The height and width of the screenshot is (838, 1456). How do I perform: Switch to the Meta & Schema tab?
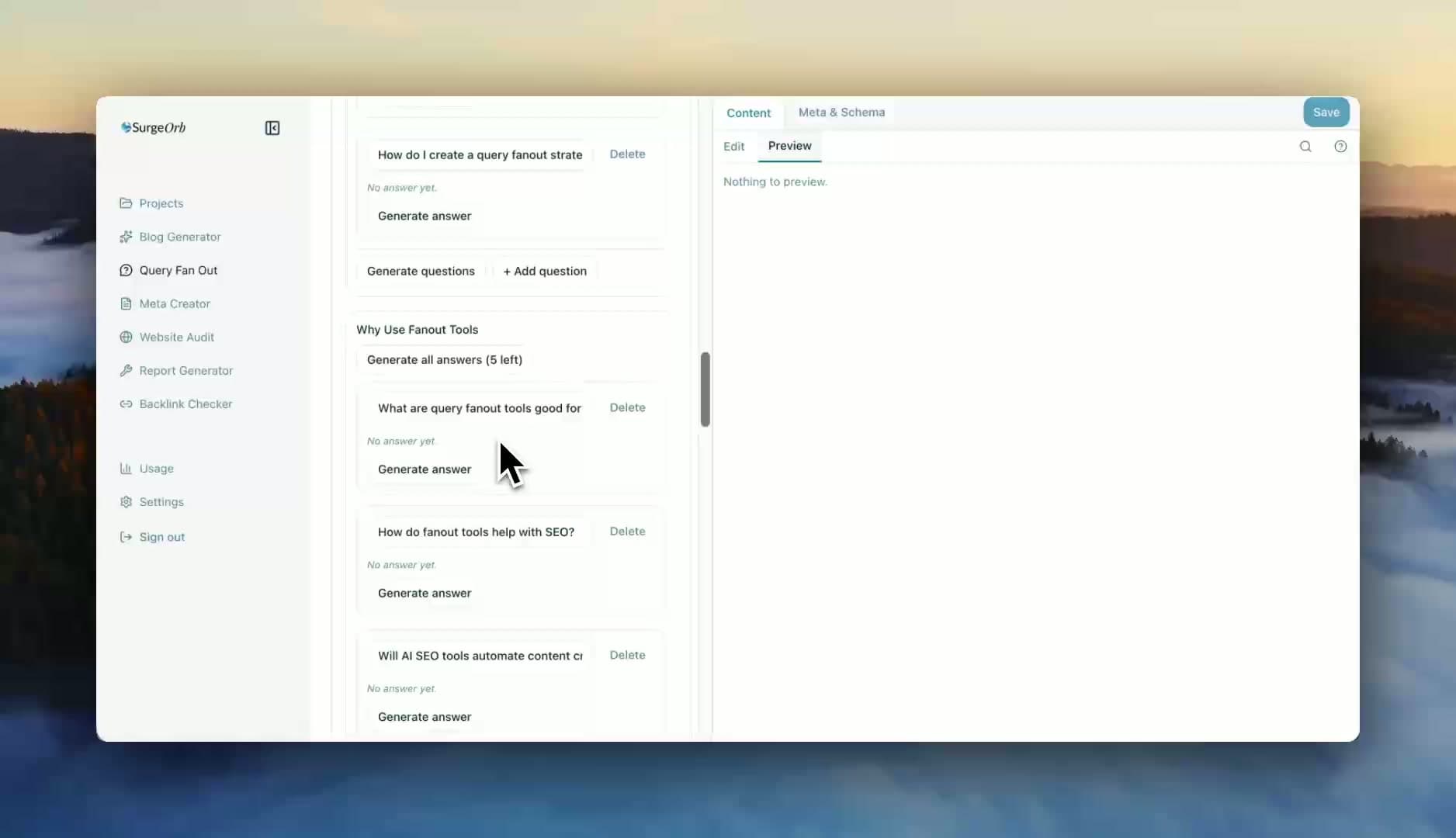coord(841,112)
